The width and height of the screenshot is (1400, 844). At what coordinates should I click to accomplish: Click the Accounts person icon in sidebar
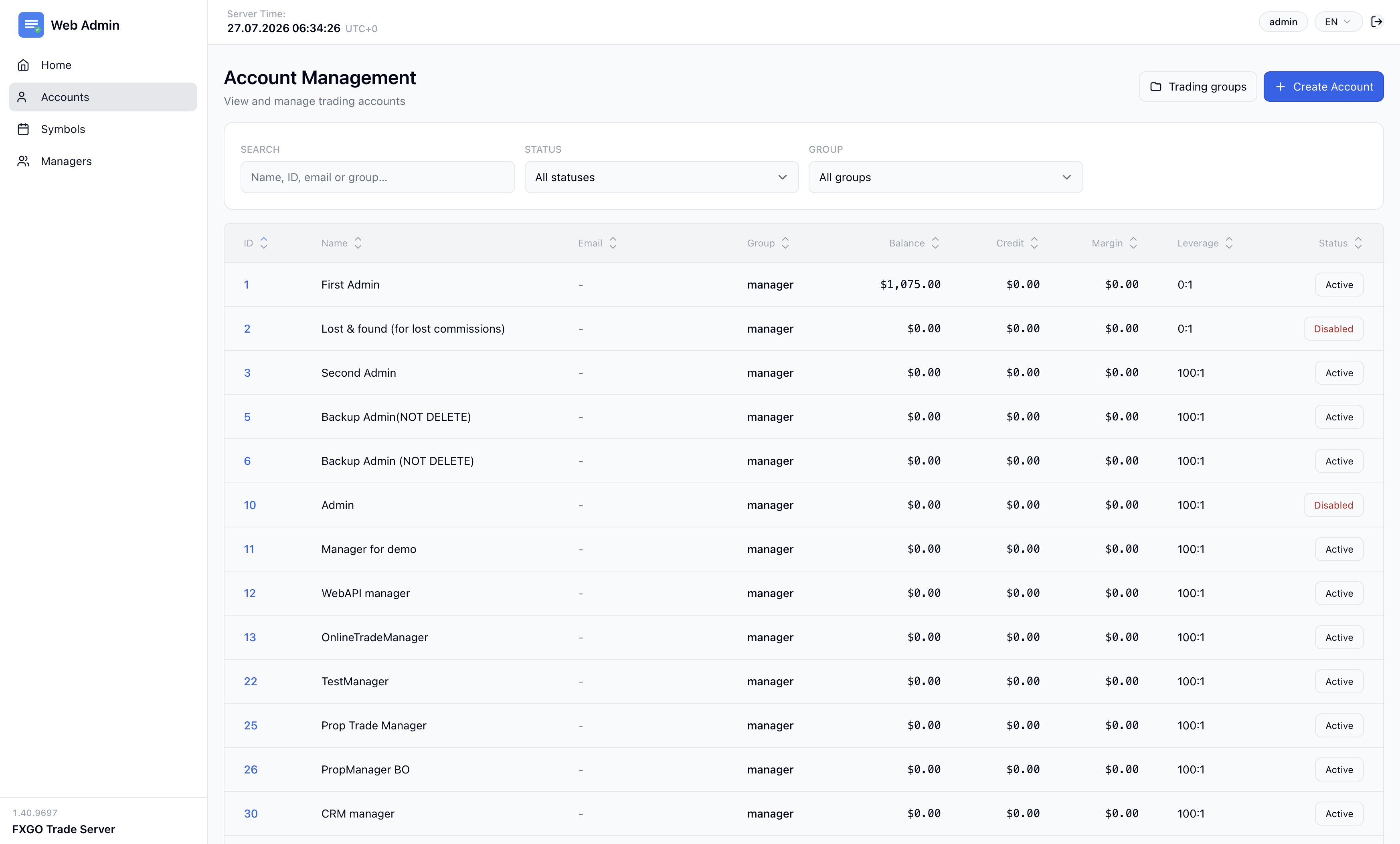point(22,97)
